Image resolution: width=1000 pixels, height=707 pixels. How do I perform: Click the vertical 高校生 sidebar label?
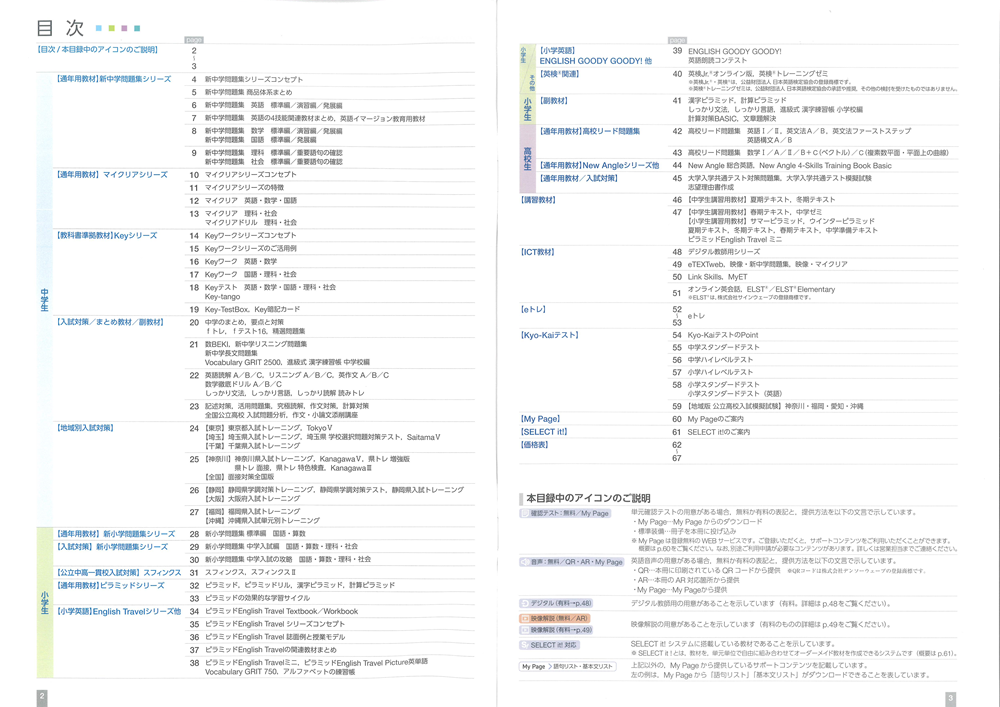tap(527, 159)
